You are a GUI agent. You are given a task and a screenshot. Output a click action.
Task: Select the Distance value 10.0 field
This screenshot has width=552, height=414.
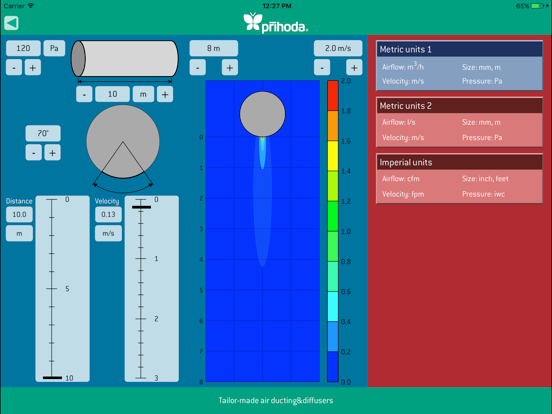[19, 214]
